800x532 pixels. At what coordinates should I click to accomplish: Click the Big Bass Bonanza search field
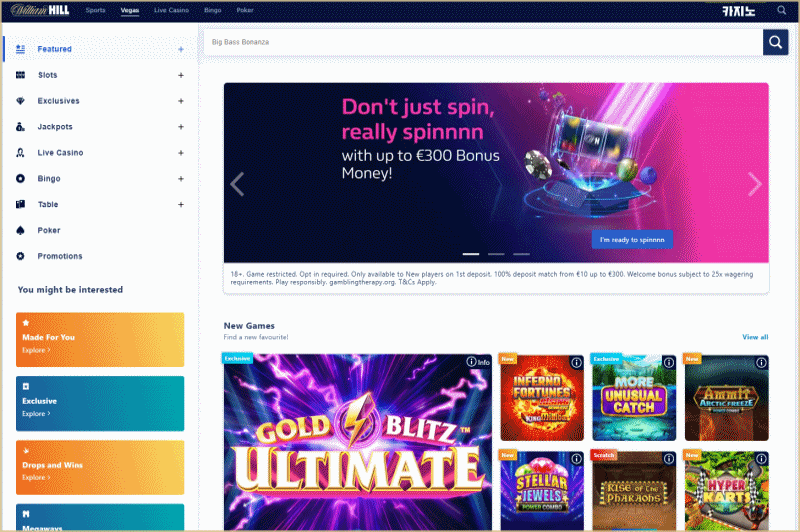(x=483, y=42)
